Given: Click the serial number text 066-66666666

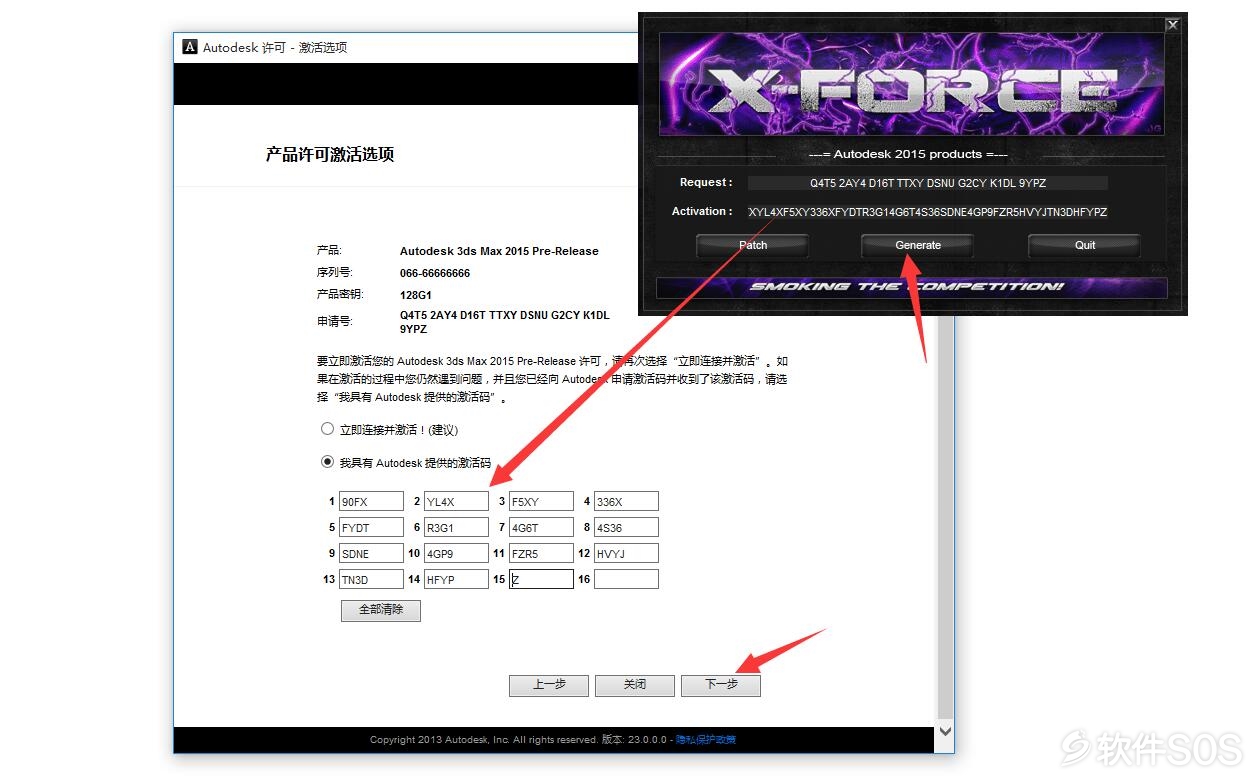Looking at the screenshot, I should point(435,273).
